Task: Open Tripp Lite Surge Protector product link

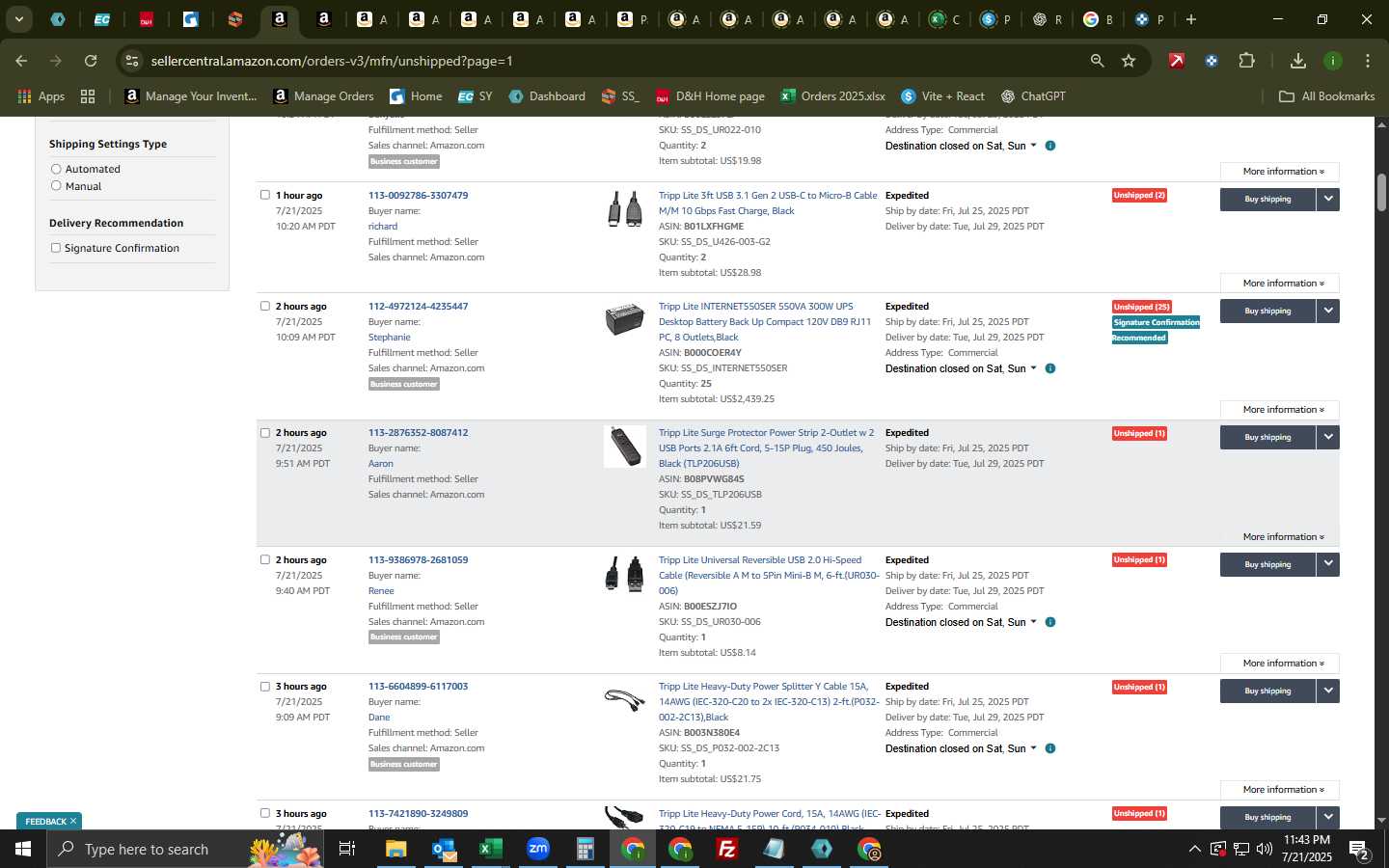Action: pos(767,448)
